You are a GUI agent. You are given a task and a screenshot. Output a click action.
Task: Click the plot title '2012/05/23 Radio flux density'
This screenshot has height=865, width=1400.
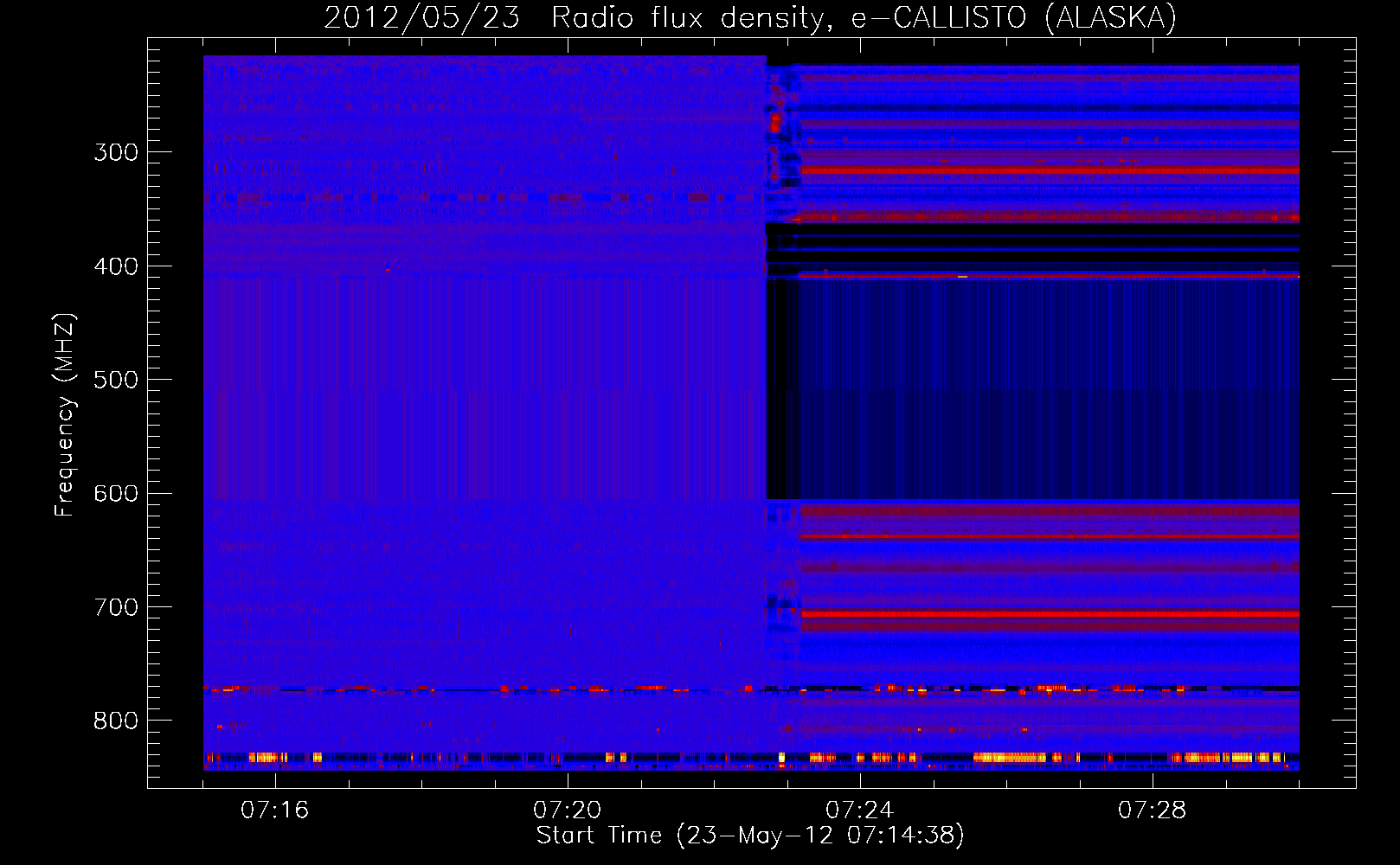(578, 18)
